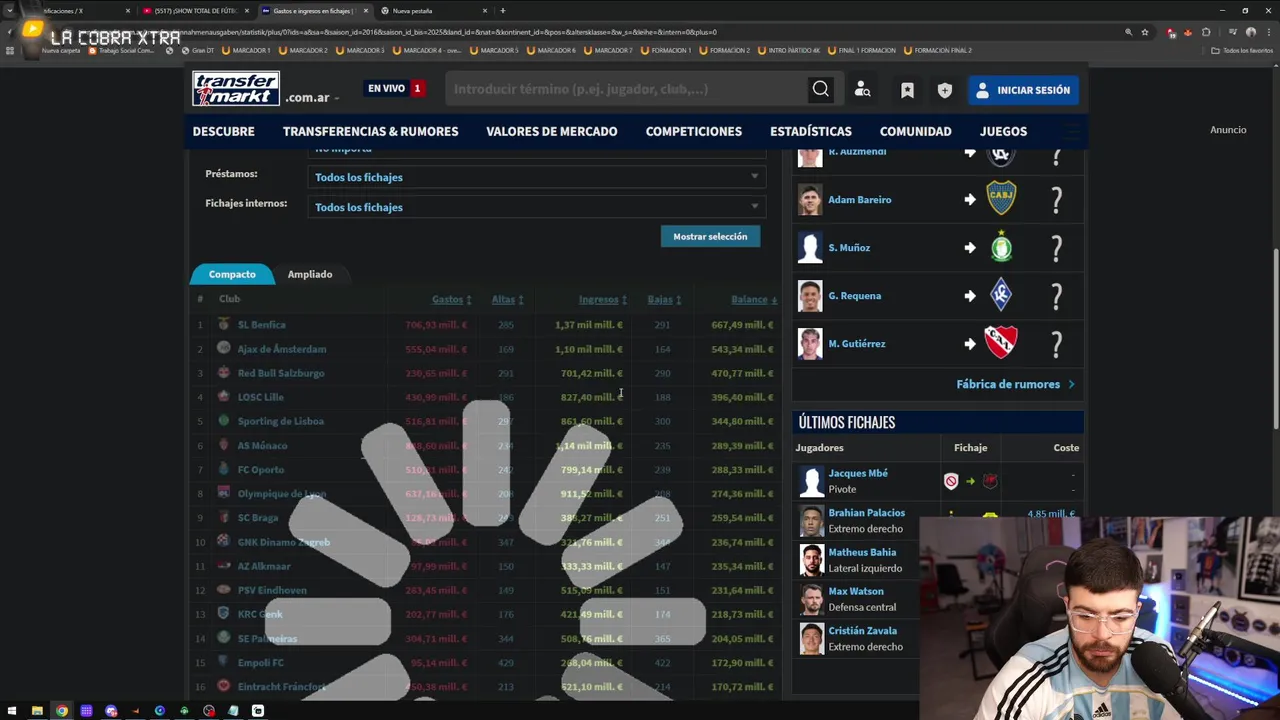Screen dimensions: 1280x720
Task: Click question mark beside Adam Bareiro
Action: [1056, 200]
